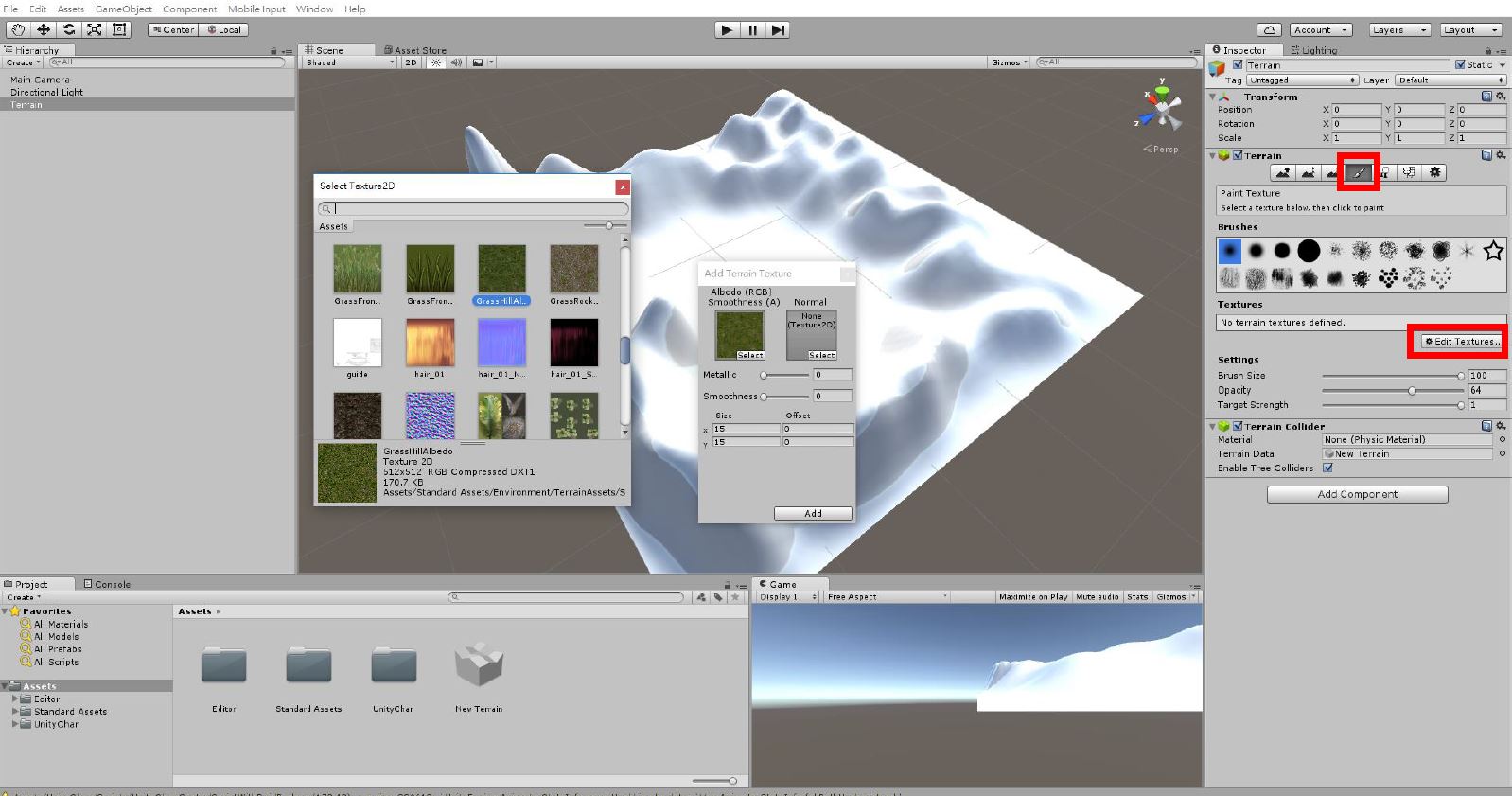1512x796 pixels.
Task: Adjust Metallic slider in Add Terrain Texture
Action: click(x=784, y=375)
